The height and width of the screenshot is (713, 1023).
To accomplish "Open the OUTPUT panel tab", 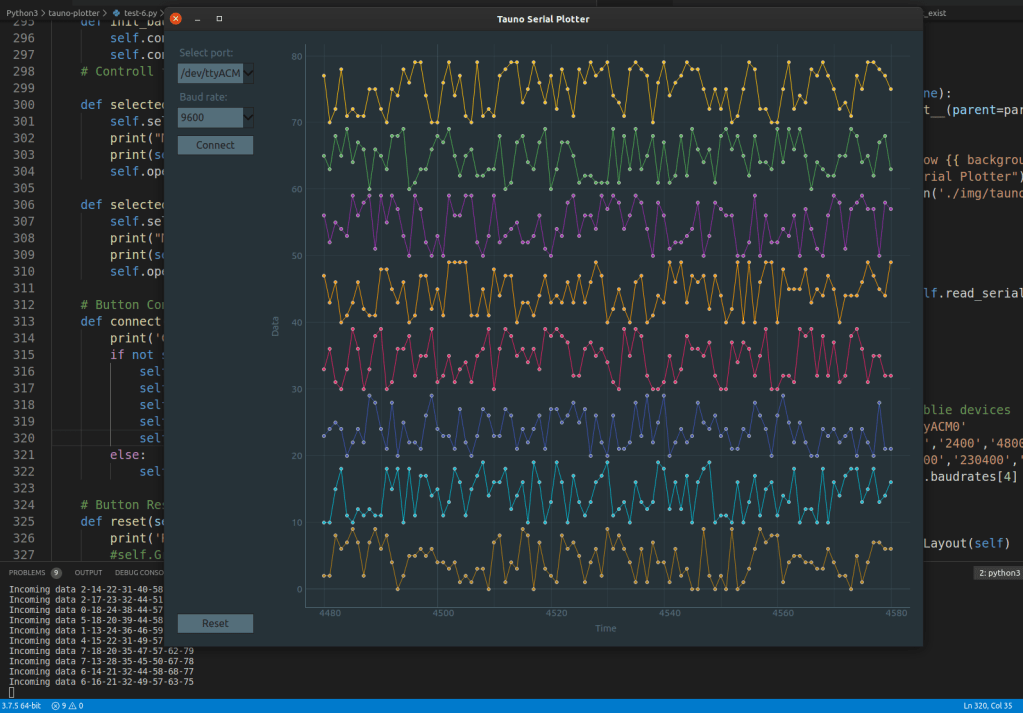I will point(88,572).
